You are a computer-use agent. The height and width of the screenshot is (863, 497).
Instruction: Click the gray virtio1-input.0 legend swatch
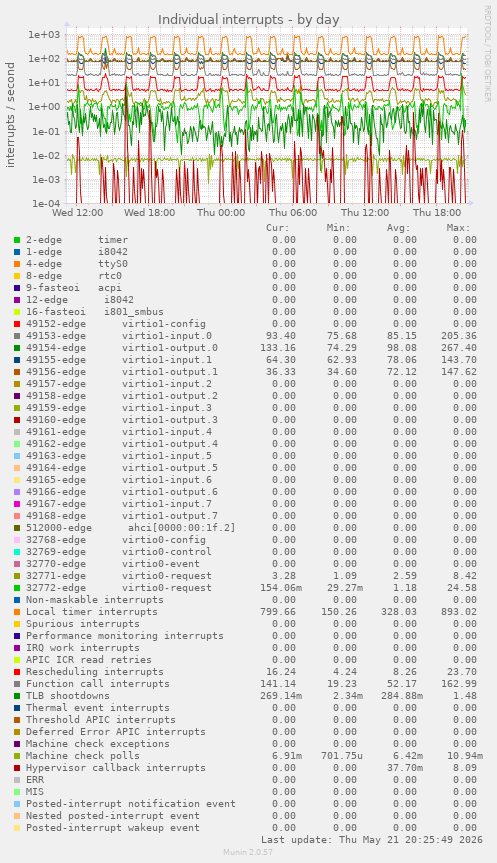pyautogui.click(x=17, y=336)
